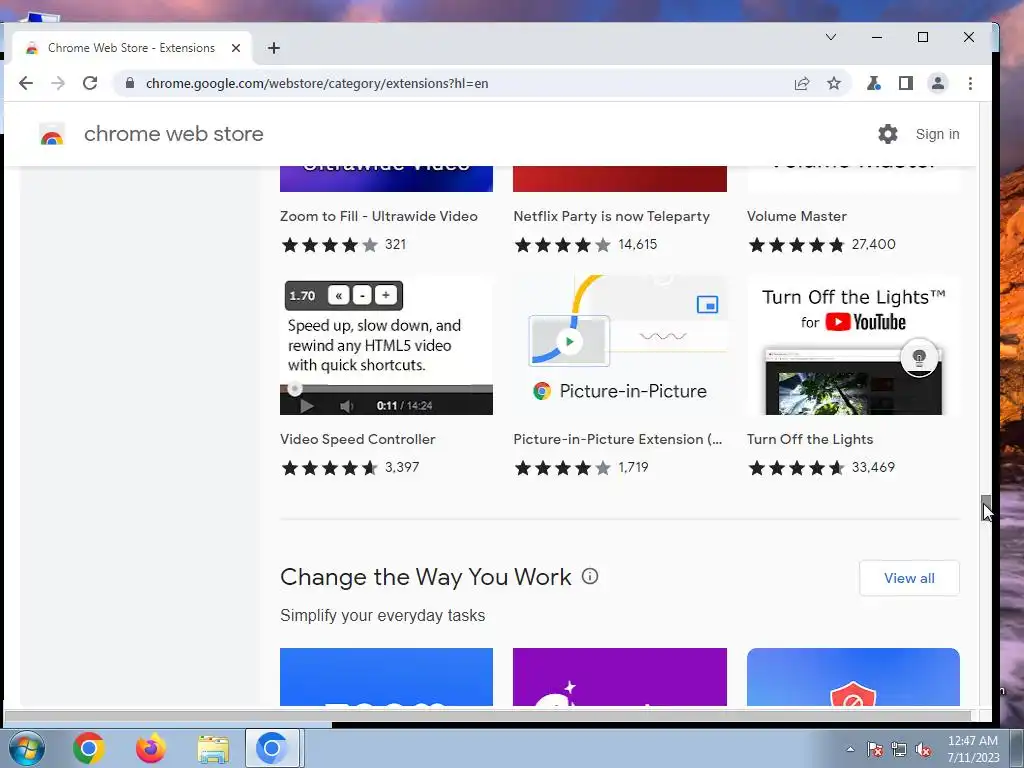Screen dimensions: 1024x768
Task: Click Turn Off the Lights YouTube thumbnail
Action: [853, 345]
